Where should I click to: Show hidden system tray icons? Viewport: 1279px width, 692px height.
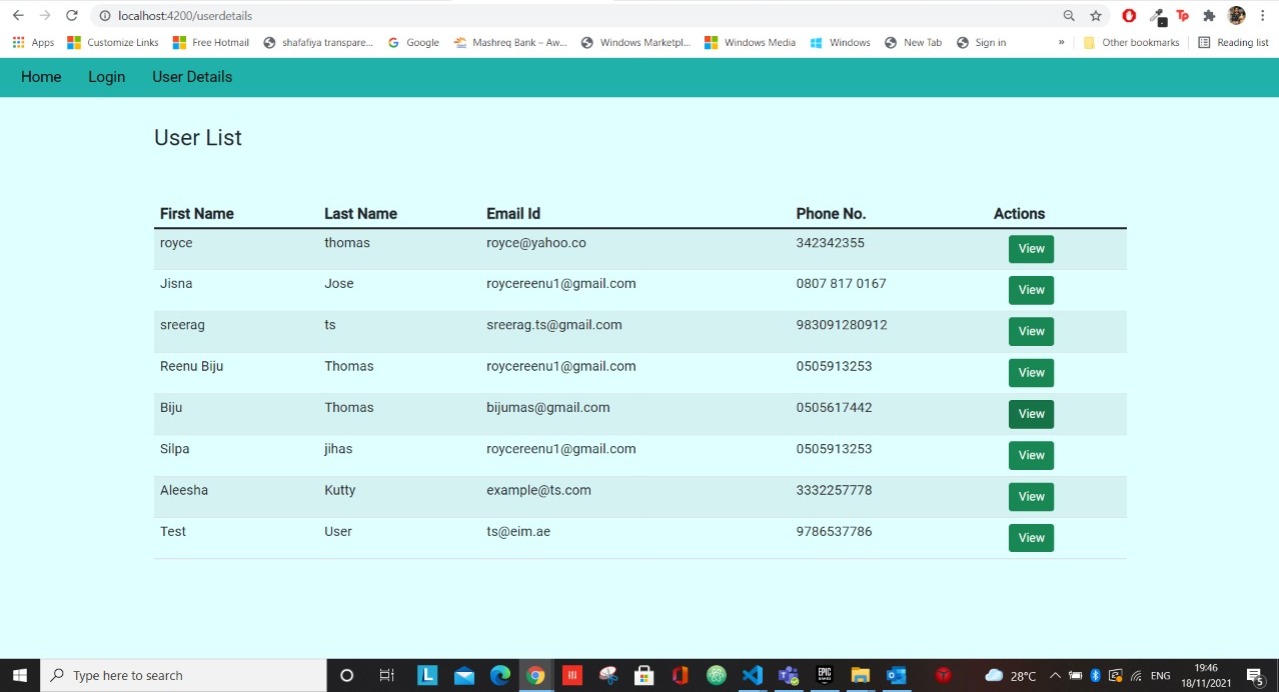pos(1053,675)
